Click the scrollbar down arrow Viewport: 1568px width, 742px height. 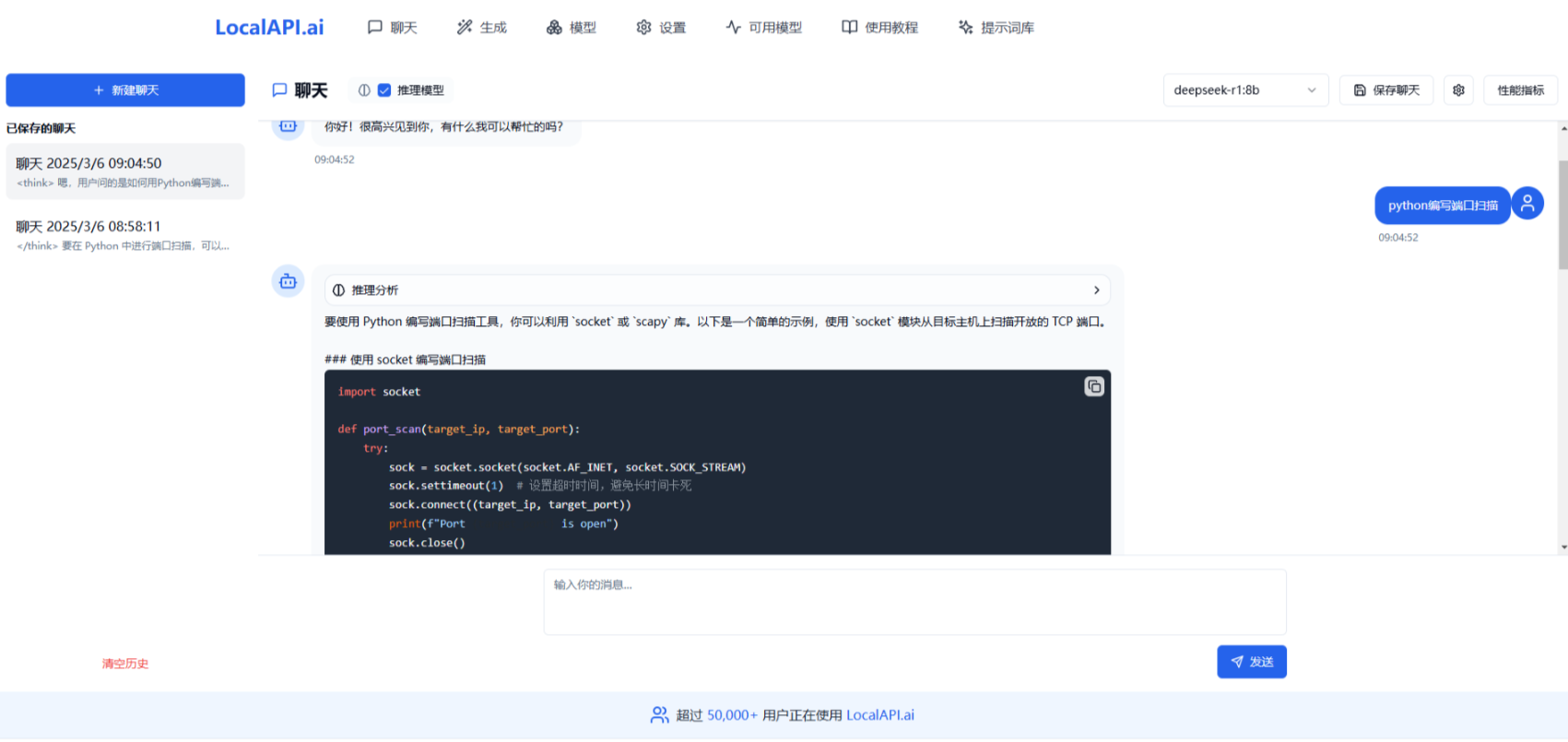click(x=1563, y=548)
